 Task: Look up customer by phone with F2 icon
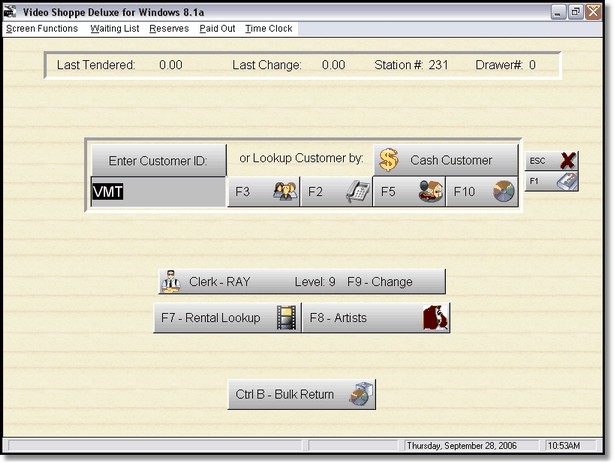pyautogui.click(x=336, y=192)
